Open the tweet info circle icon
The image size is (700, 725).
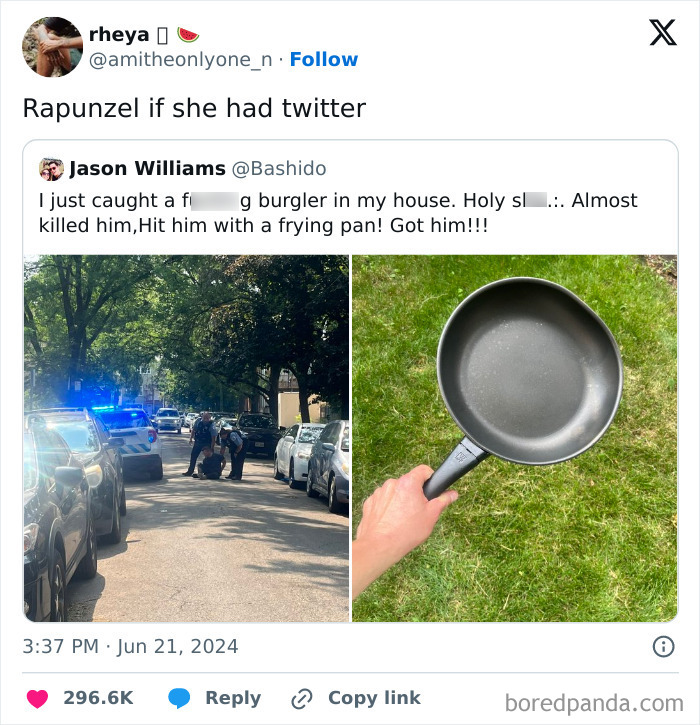(663, 646)
